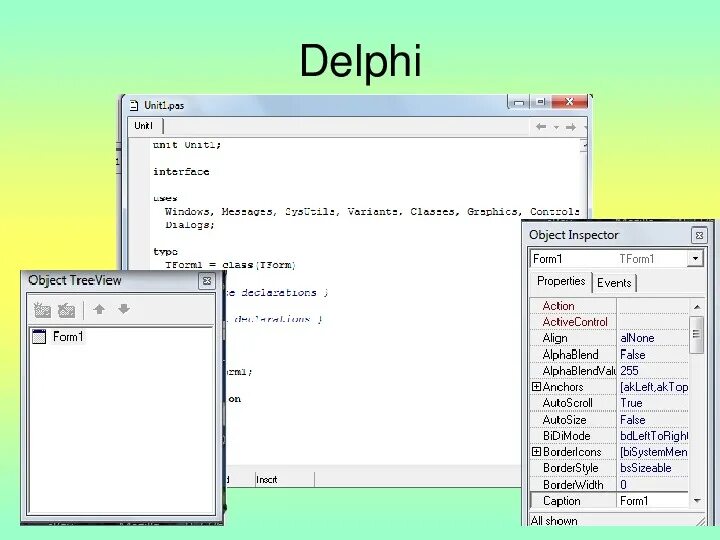Click the first new-item icon in Object TreeView toolbar

(42, 310)
